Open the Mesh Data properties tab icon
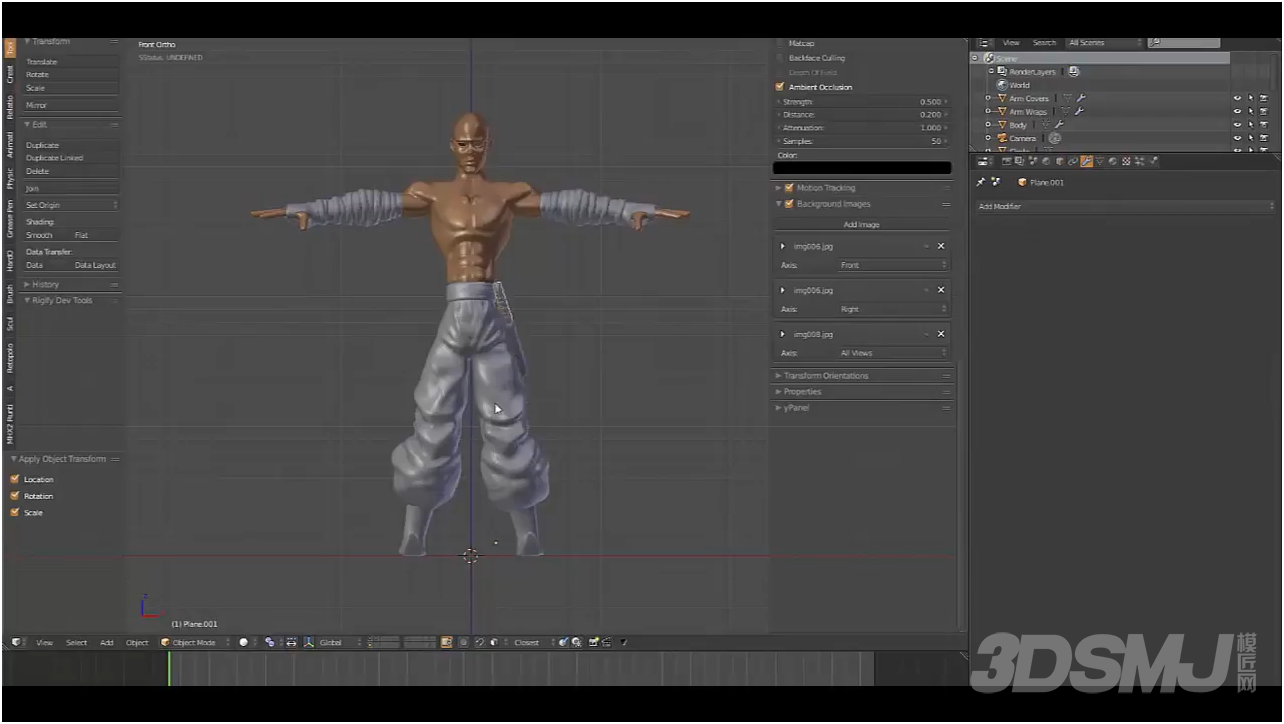1284x724 pixels. (x=1100, y=160)
